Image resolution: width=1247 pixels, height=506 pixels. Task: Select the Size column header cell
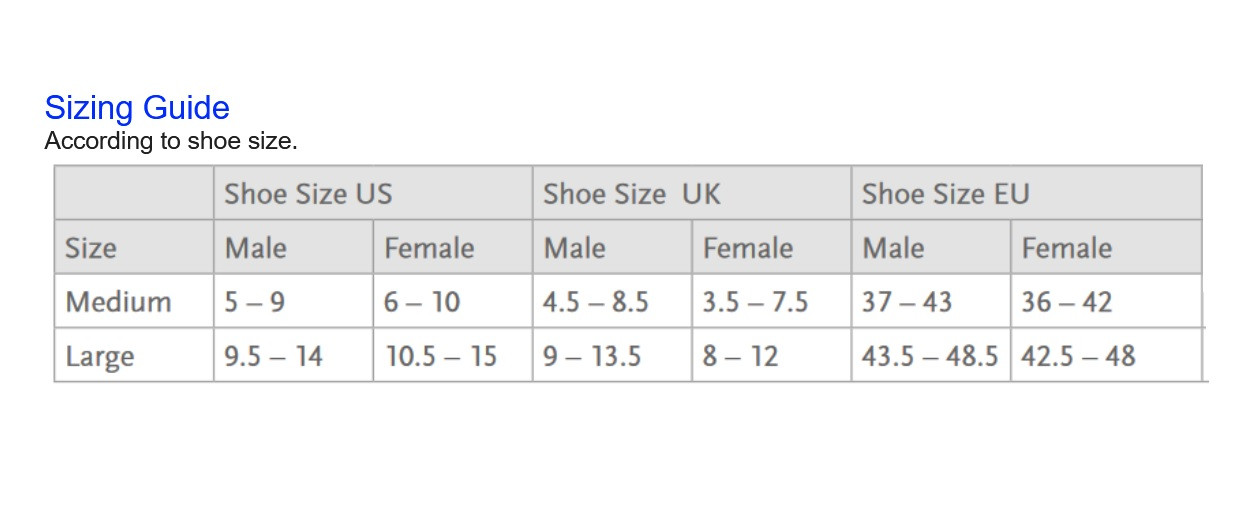[x=134, y=247]
